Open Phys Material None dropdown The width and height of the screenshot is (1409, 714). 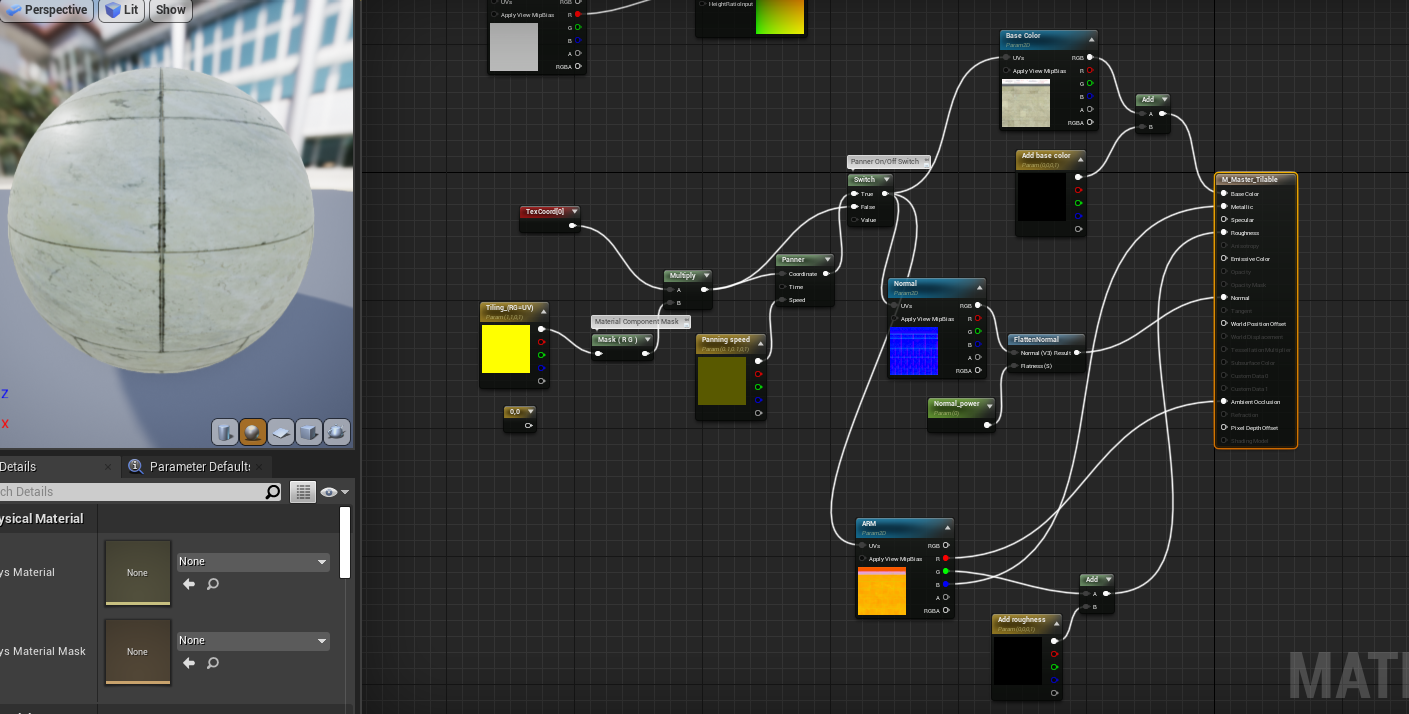(x=253, y=562)
